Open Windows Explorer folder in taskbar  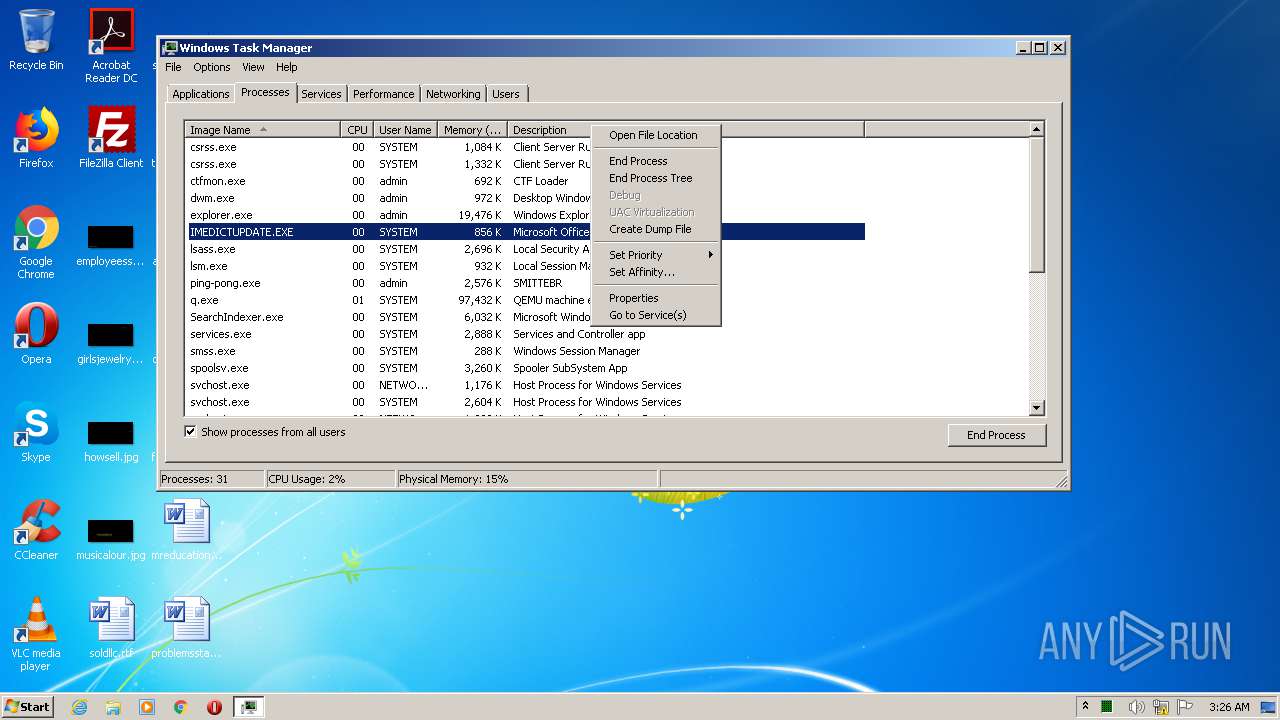[x=113, y=707]
